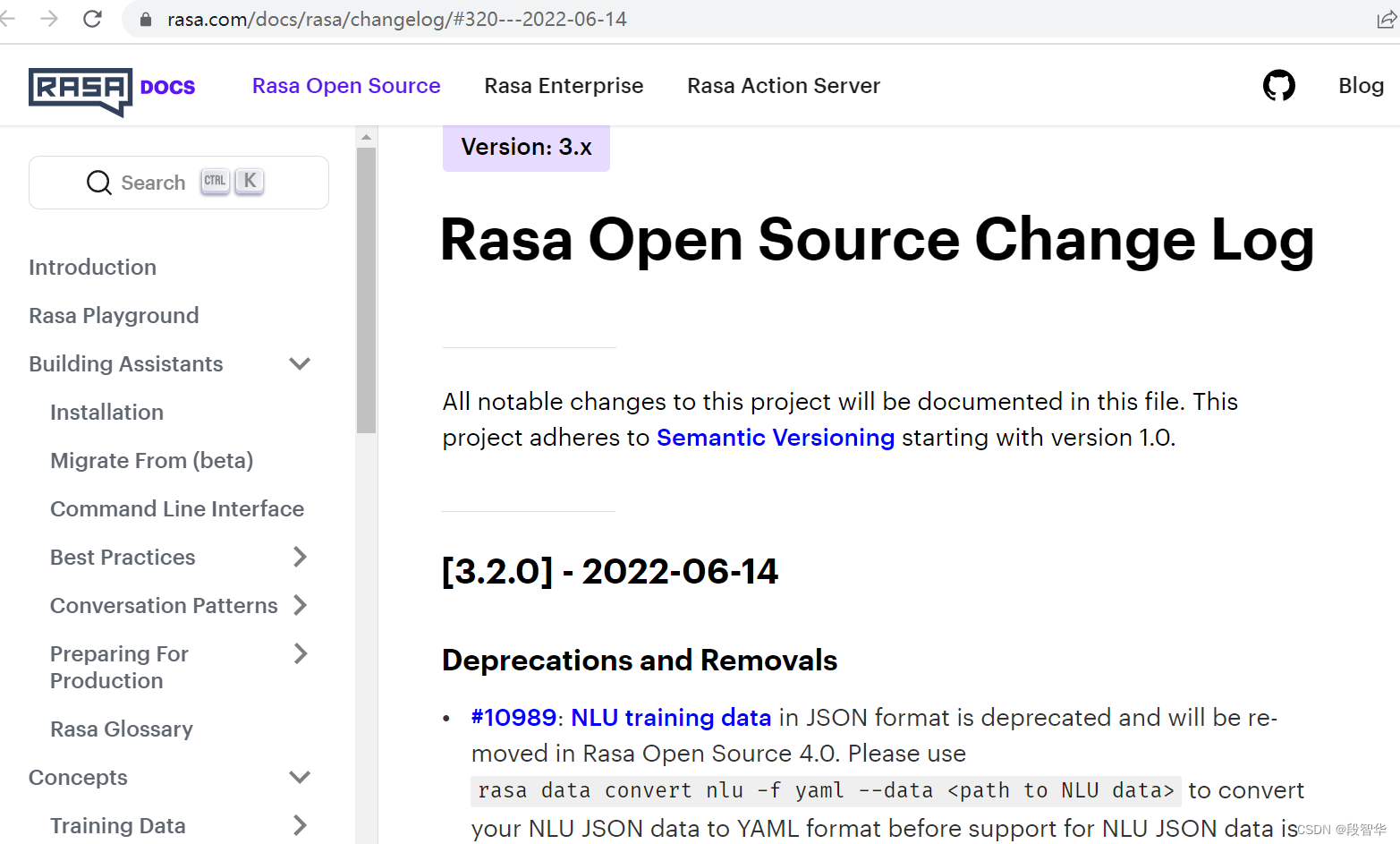Viewport: 1400px width, 844px height.
Task: Open the Installation page
Action: pyautogui.click(x=106, y=413)
